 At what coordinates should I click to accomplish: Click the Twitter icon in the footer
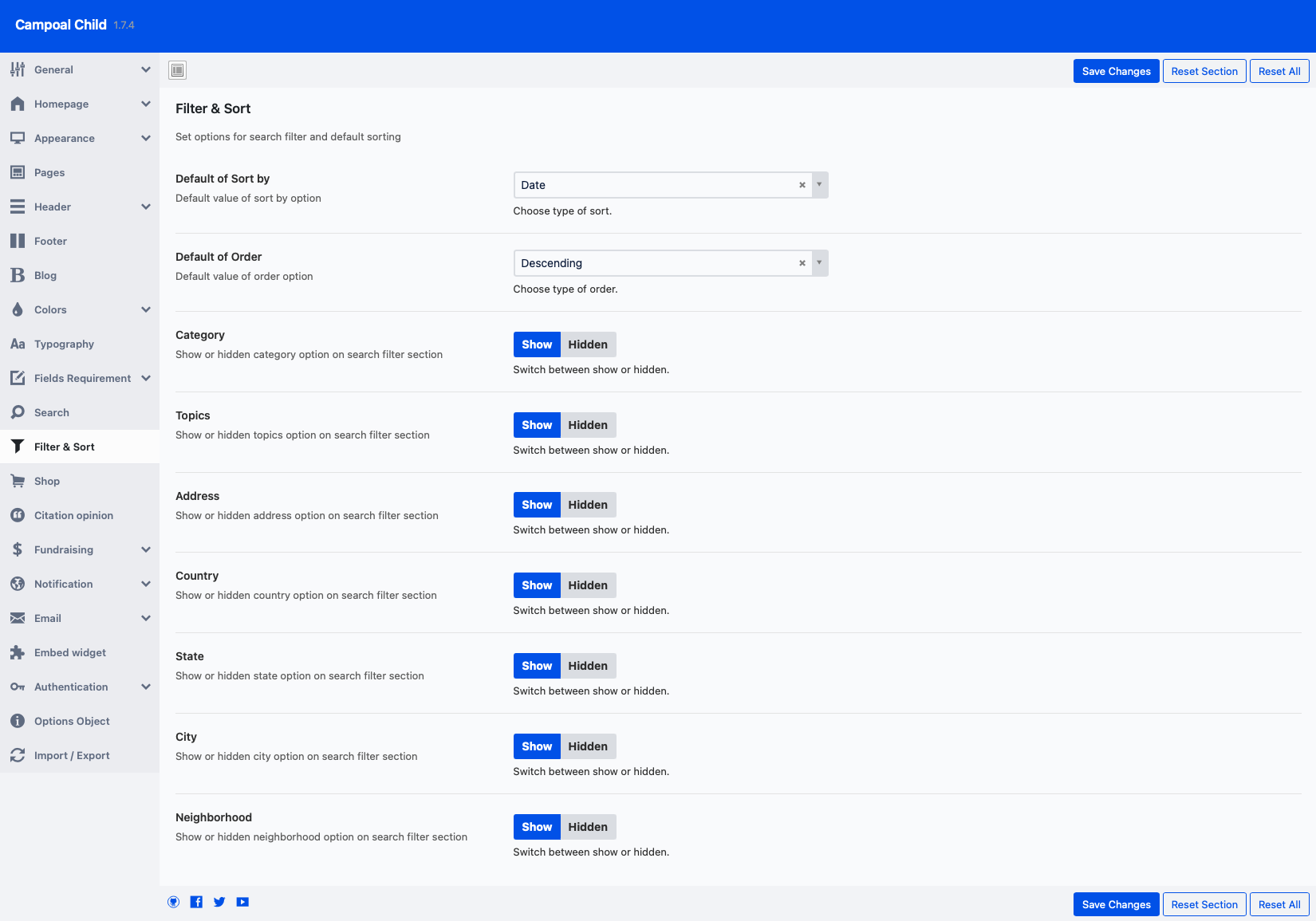tap(219, 902)
